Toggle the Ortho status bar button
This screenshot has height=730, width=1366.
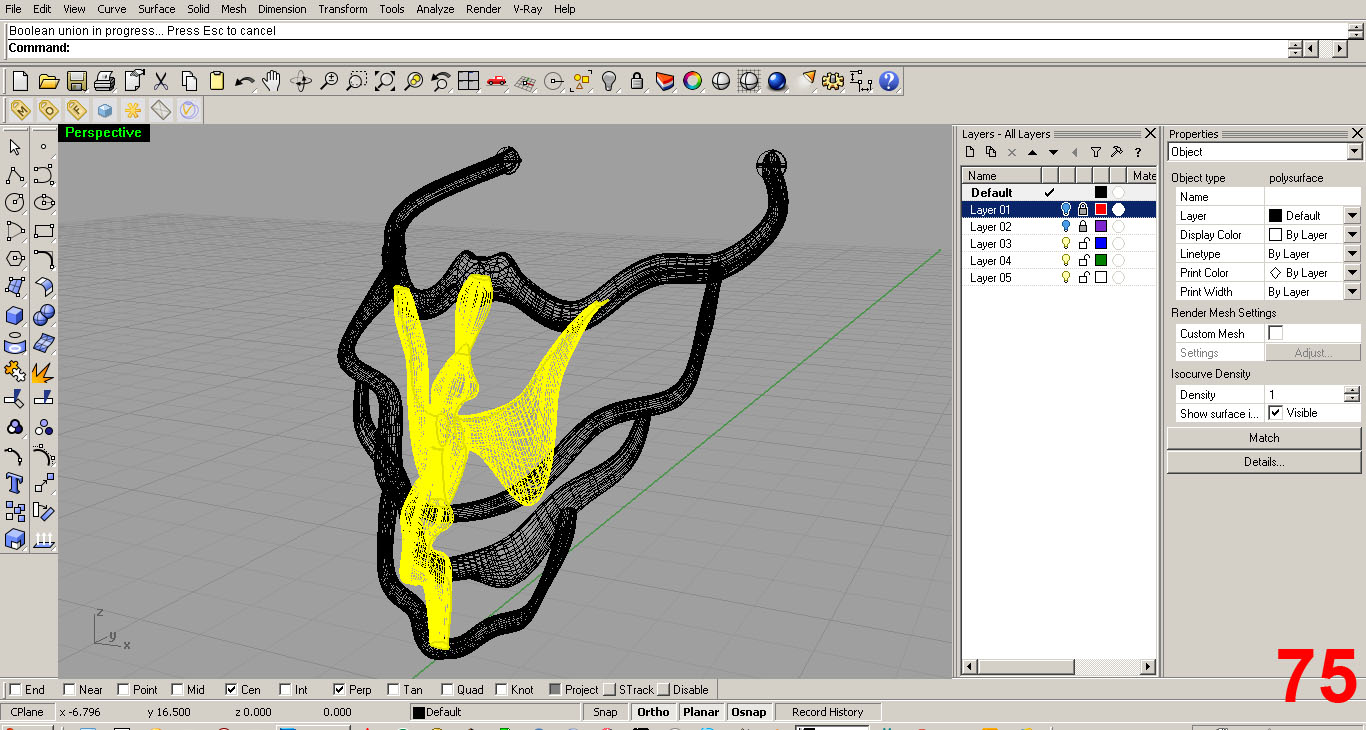tap(653, 712)
